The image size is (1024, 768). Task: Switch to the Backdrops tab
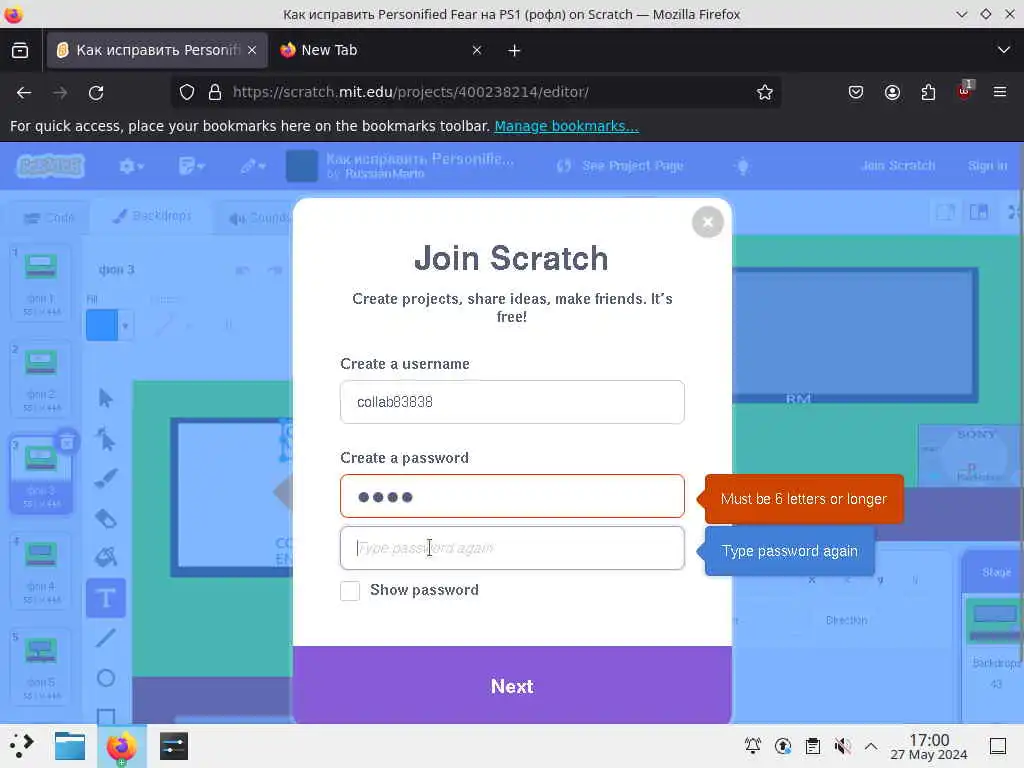click(x=152, y=216)
